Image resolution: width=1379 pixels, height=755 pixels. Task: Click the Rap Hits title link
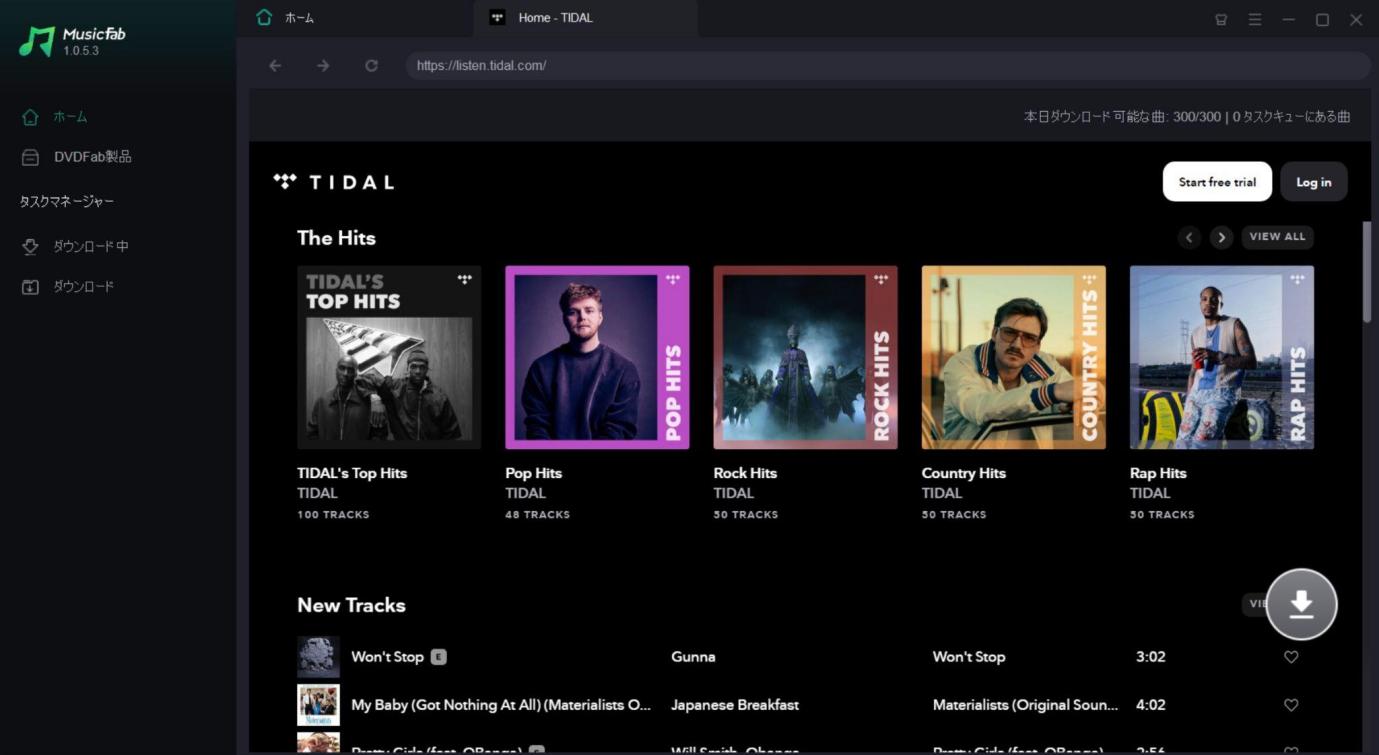pyautogui.click(x=1158, y=473)
